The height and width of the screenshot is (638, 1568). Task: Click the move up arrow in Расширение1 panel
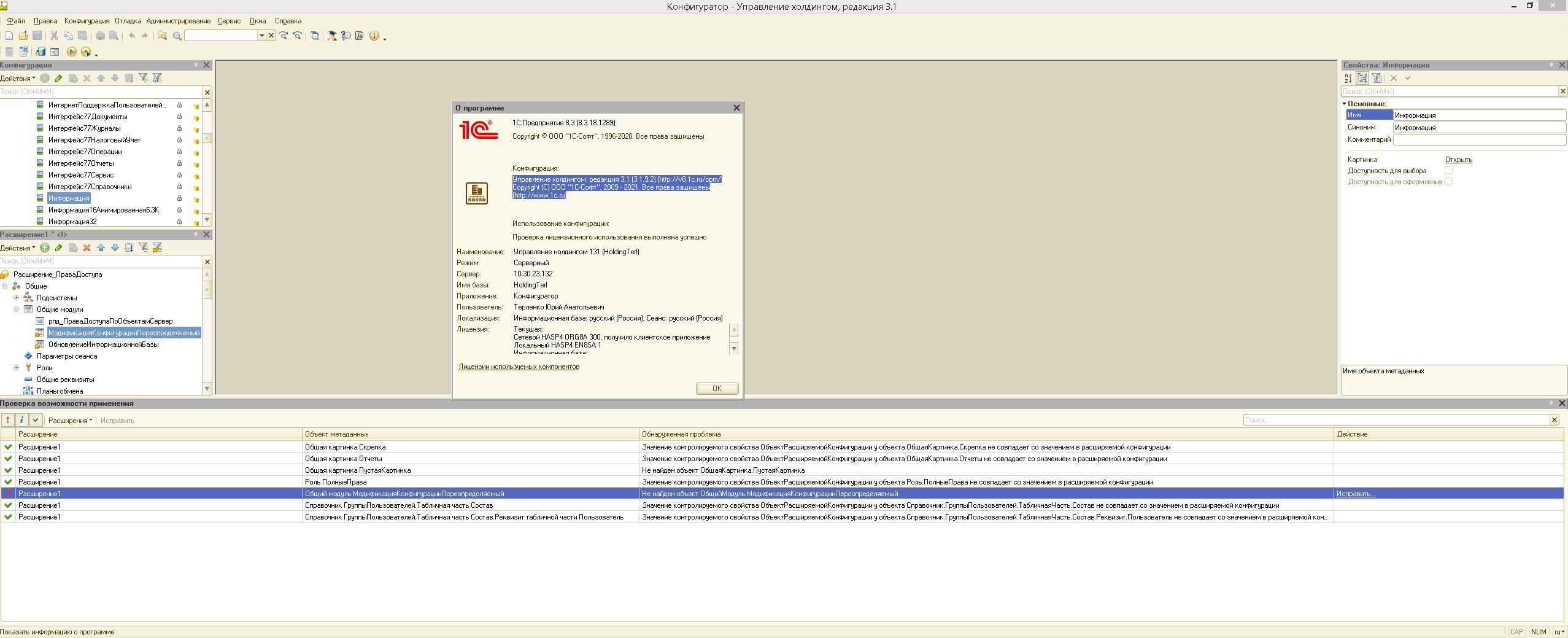coord(101,247)
